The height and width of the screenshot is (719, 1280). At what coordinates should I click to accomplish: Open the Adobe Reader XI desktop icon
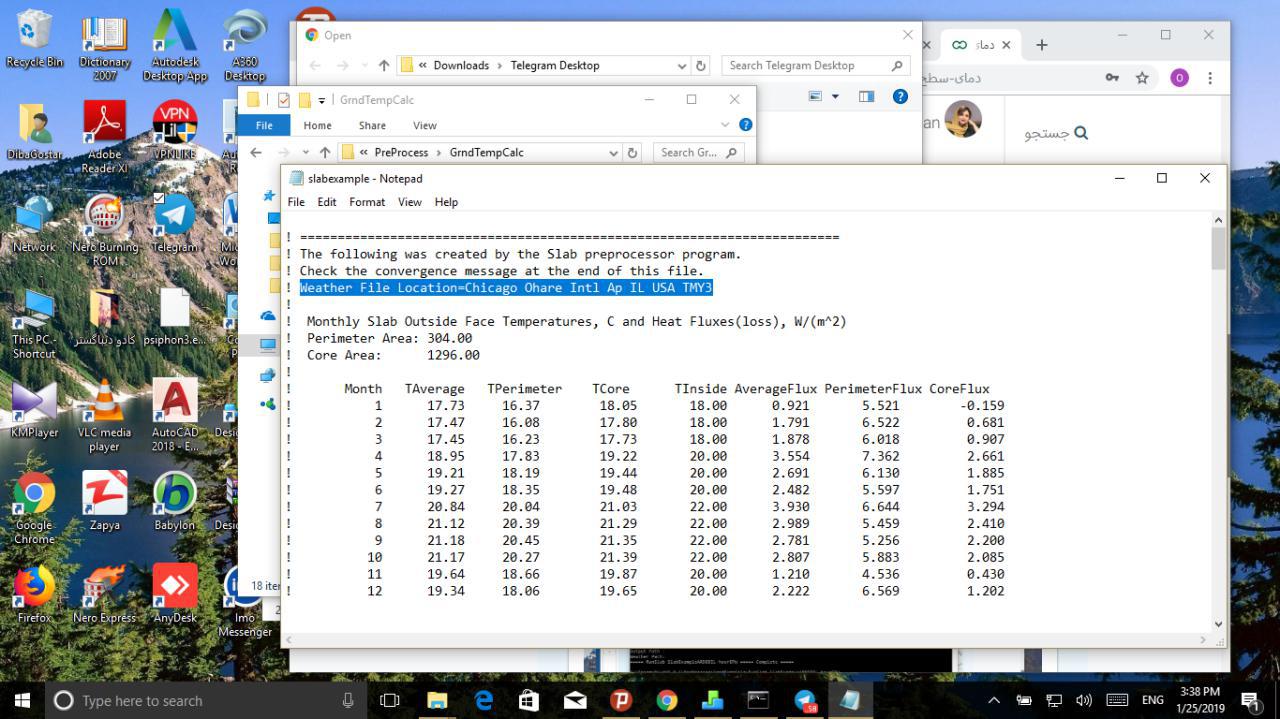coord(104,135)
